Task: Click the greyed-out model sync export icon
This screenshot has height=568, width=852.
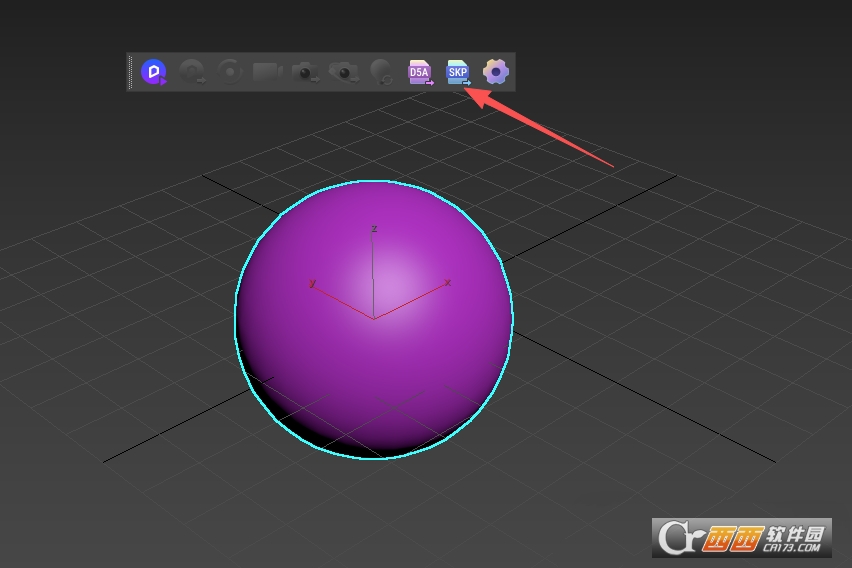Action: coord(192,72)
